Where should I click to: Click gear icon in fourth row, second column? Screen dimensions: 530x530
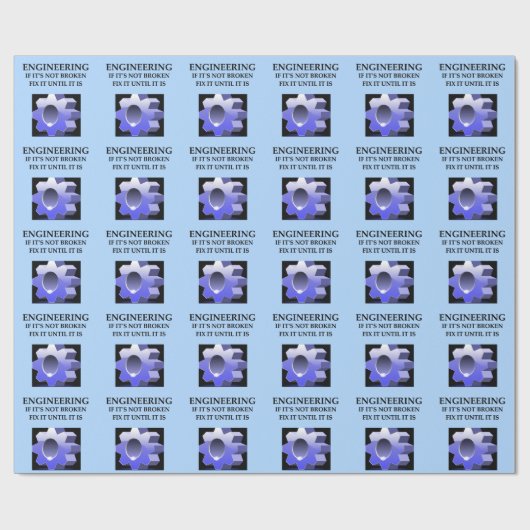[x=140, y=365]
